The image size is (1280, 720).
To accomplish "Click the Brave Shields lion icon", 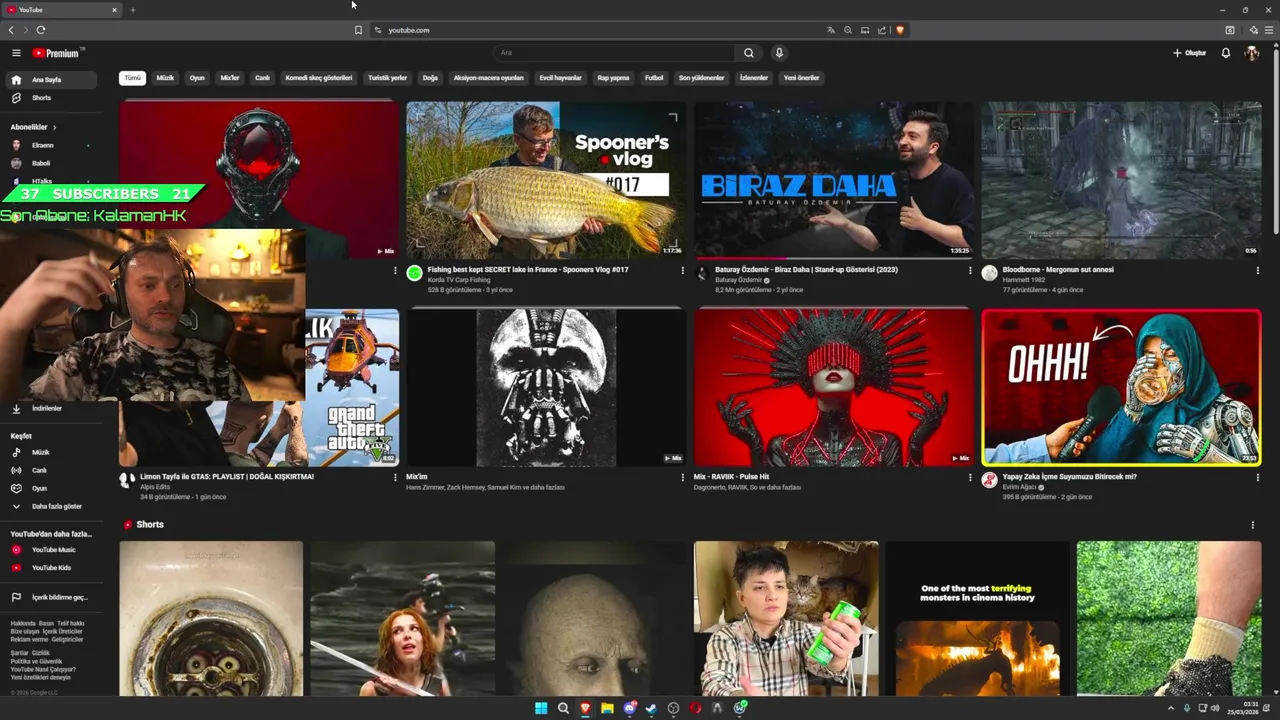I will tap(900, 30).
